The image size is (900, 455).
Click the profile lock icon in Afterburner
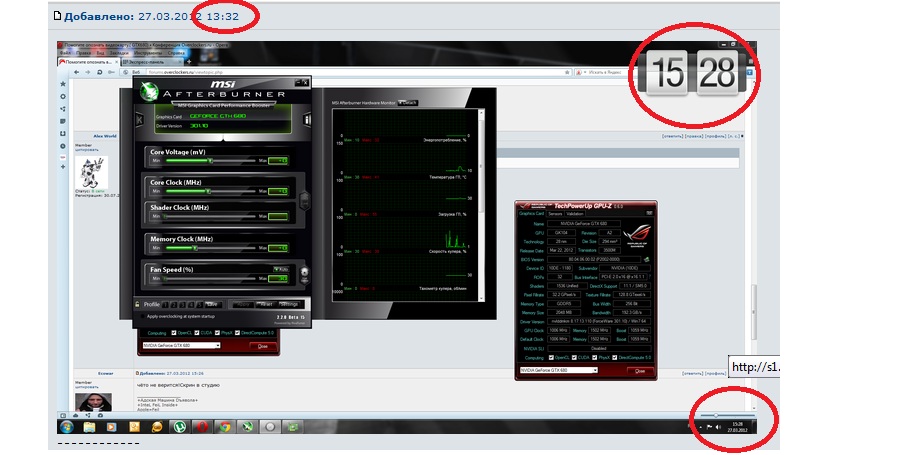138,304
